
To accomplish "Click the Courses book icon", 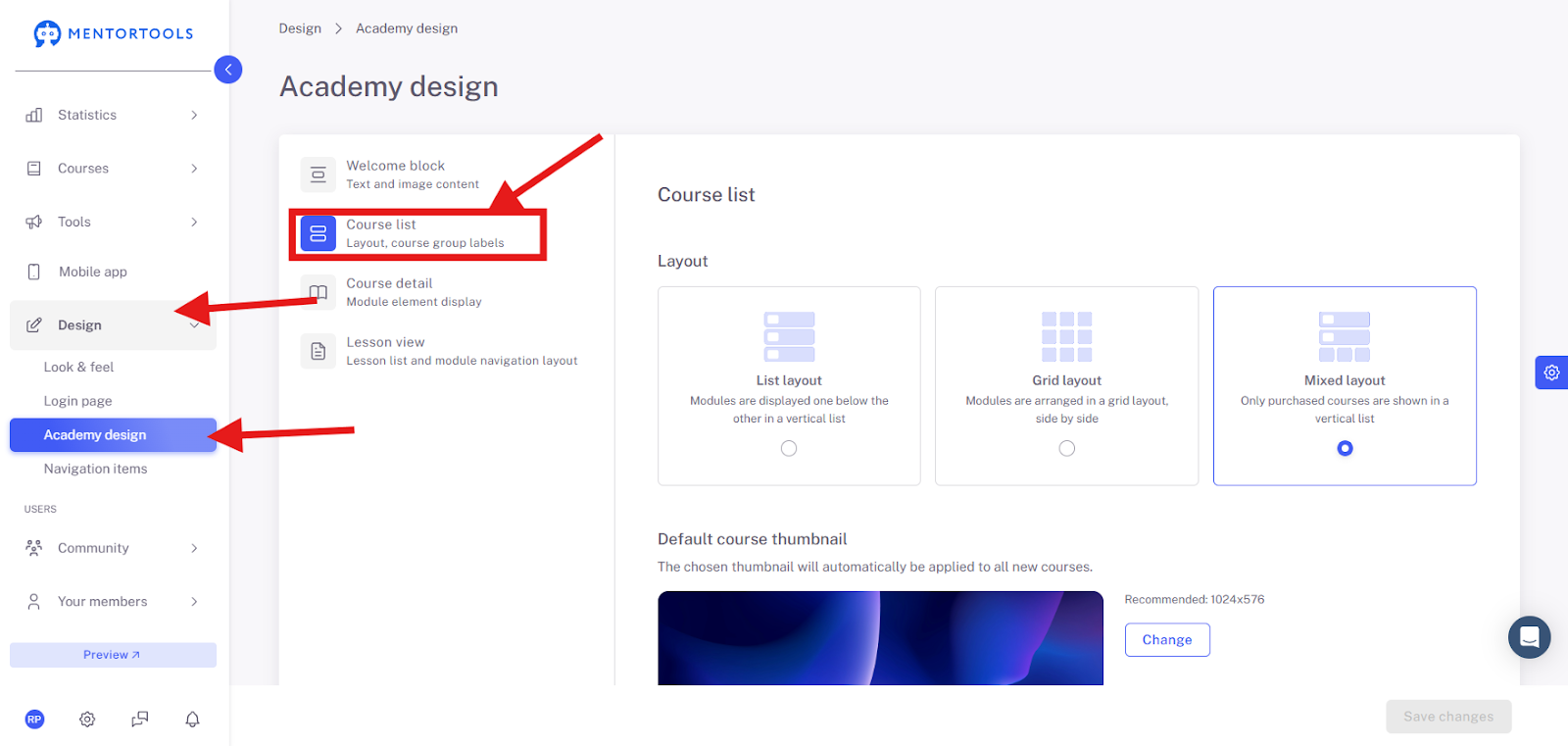I will [34, 169].
